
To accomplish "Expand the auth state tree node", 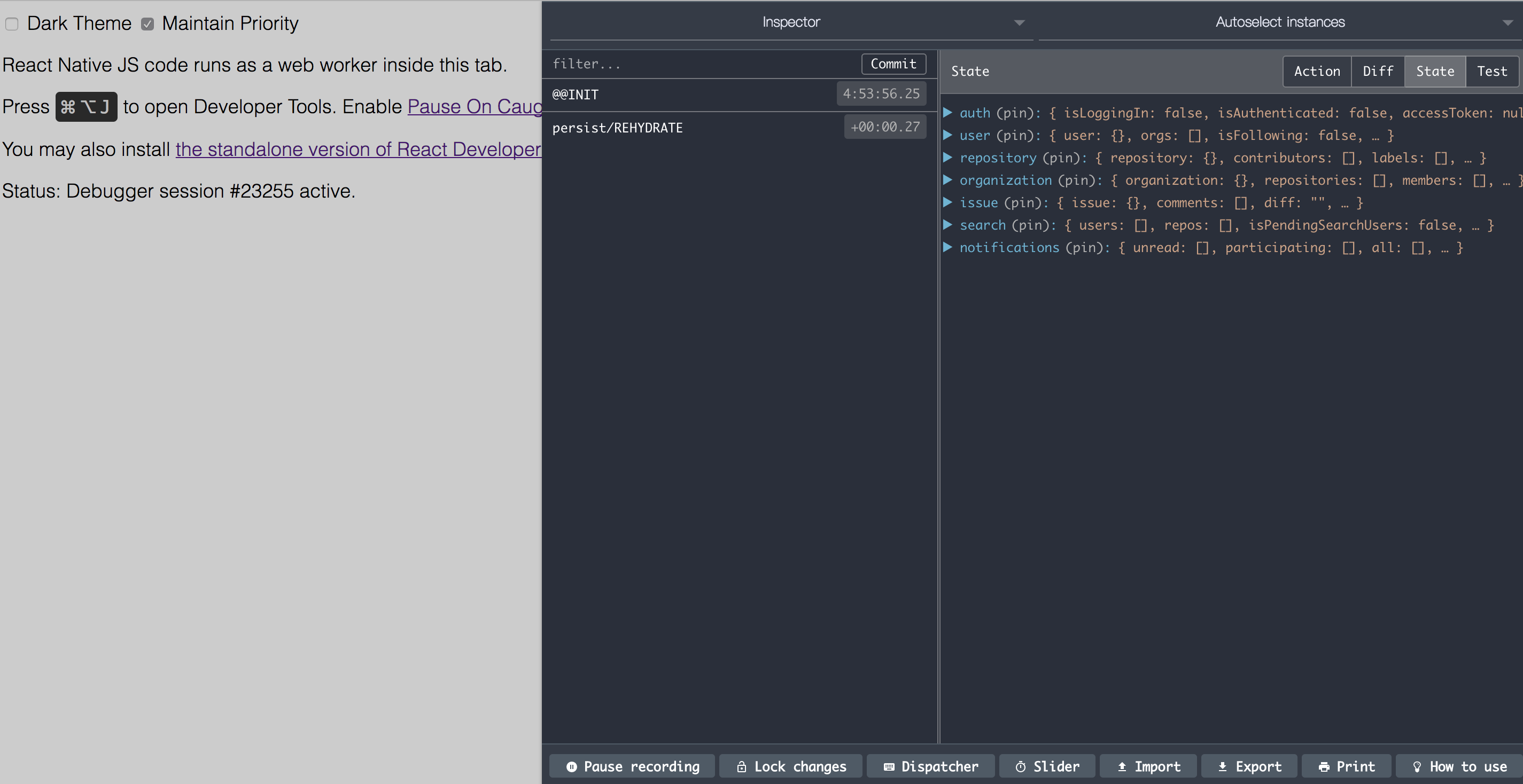I will pyautogui.click(x=947, y=112).
